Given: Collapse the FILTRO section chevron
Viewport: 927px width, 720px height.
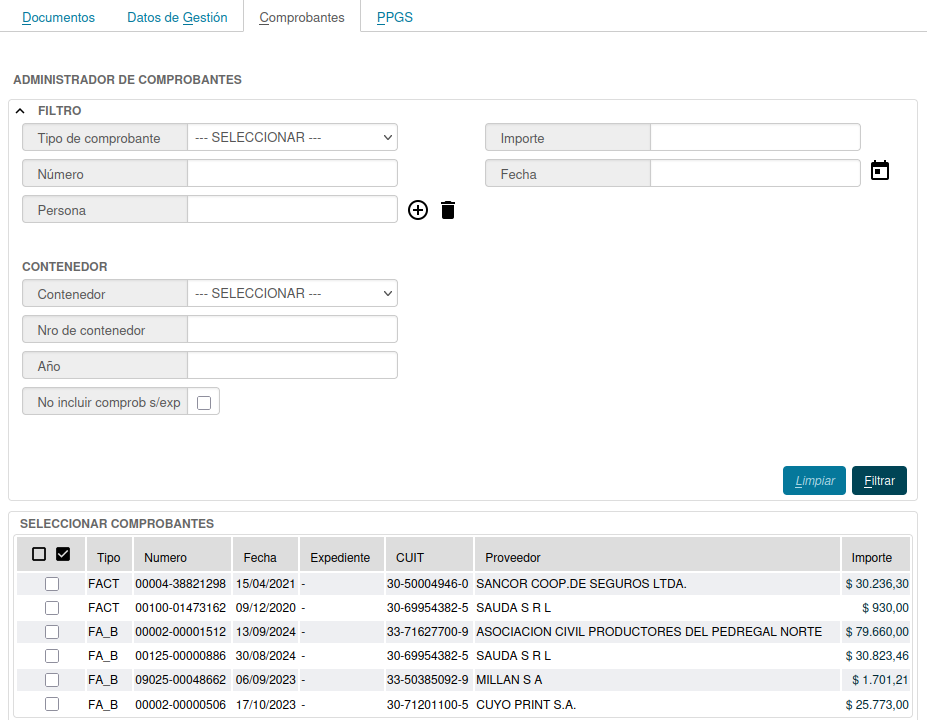Looking at the screenshot, I should (20, 111).
